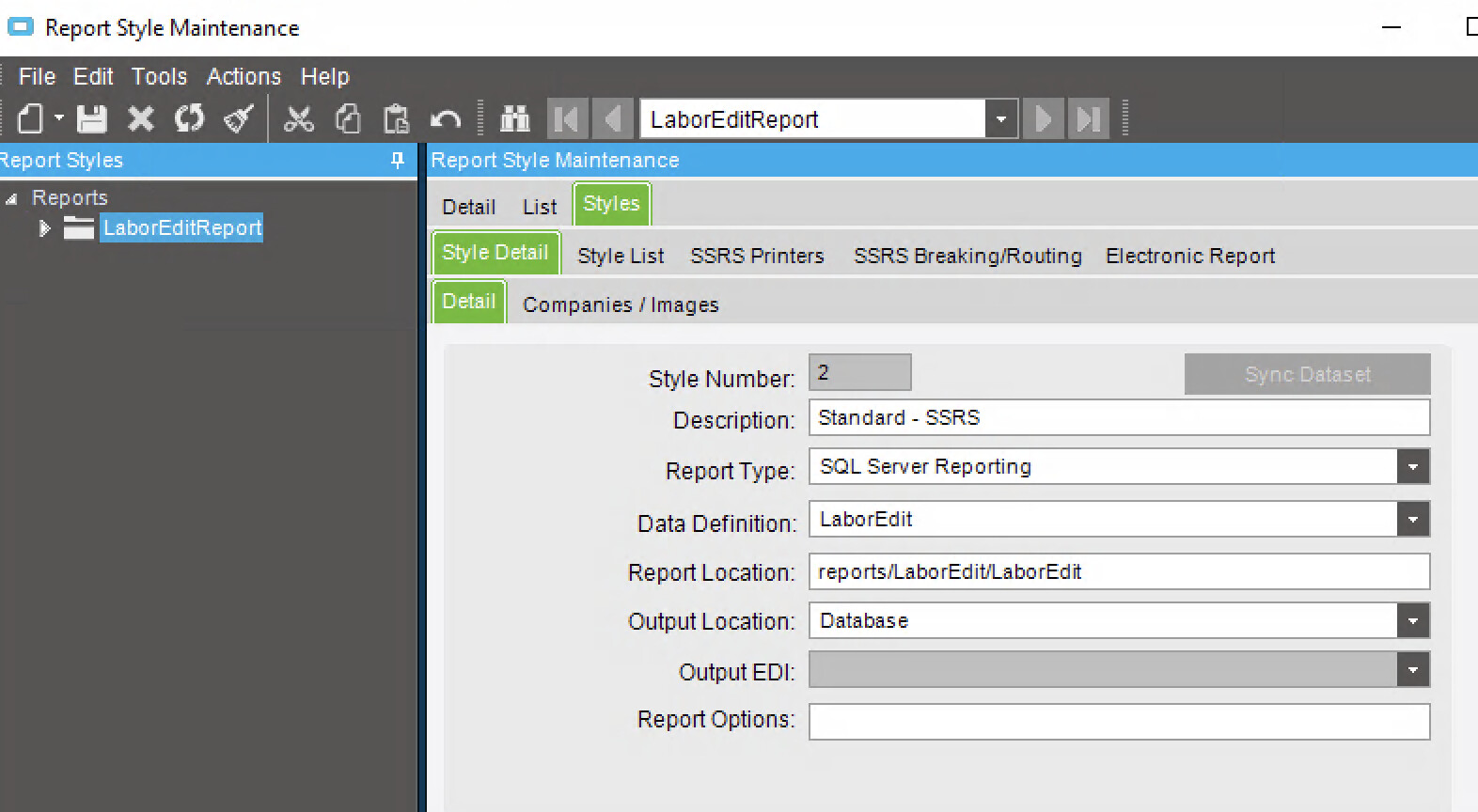Click the New document toolbar icon

point(30,119)
